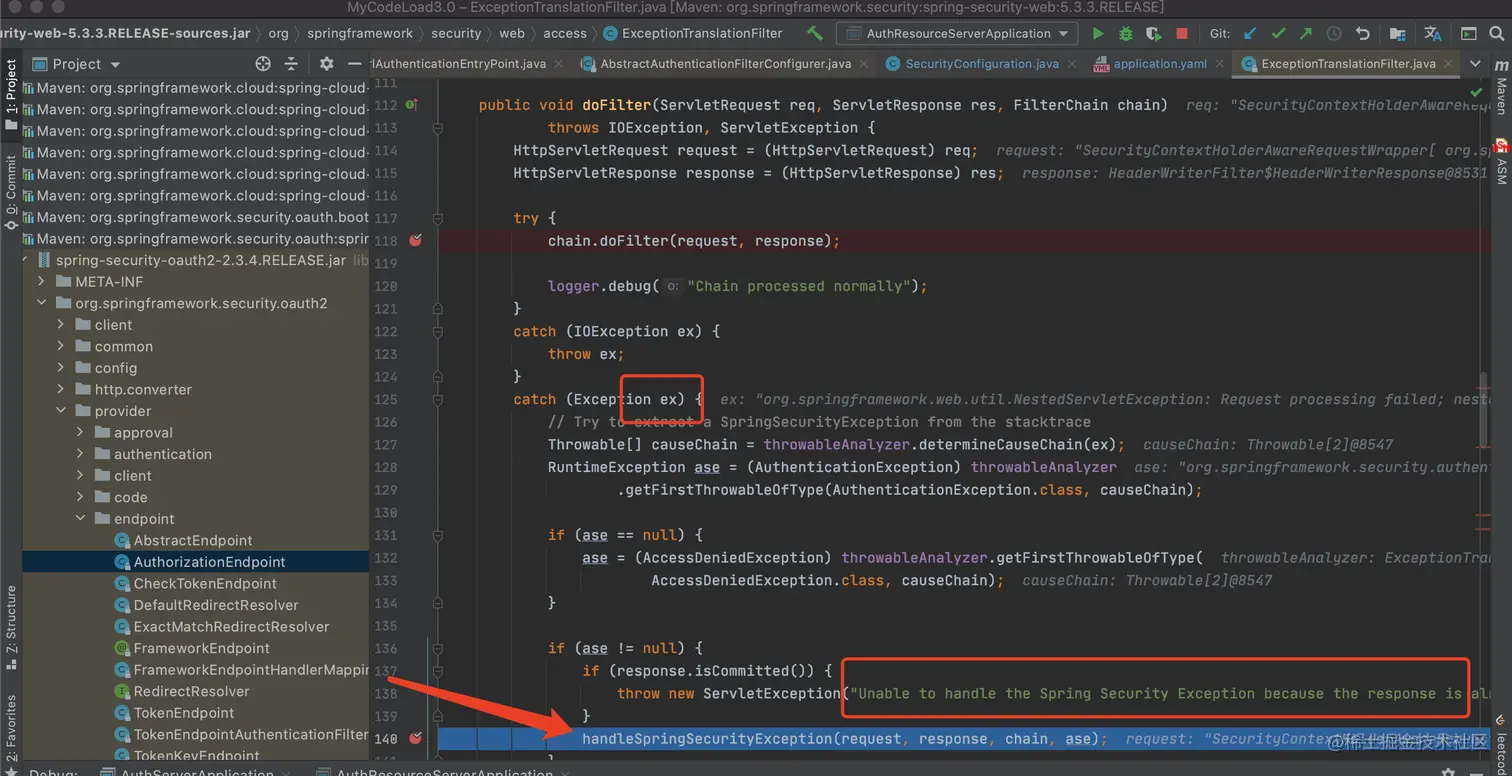Image resolution: width=1512 pixels, height=776 pixels.
Task: Expand the common package
Action: tap(61, 346)
